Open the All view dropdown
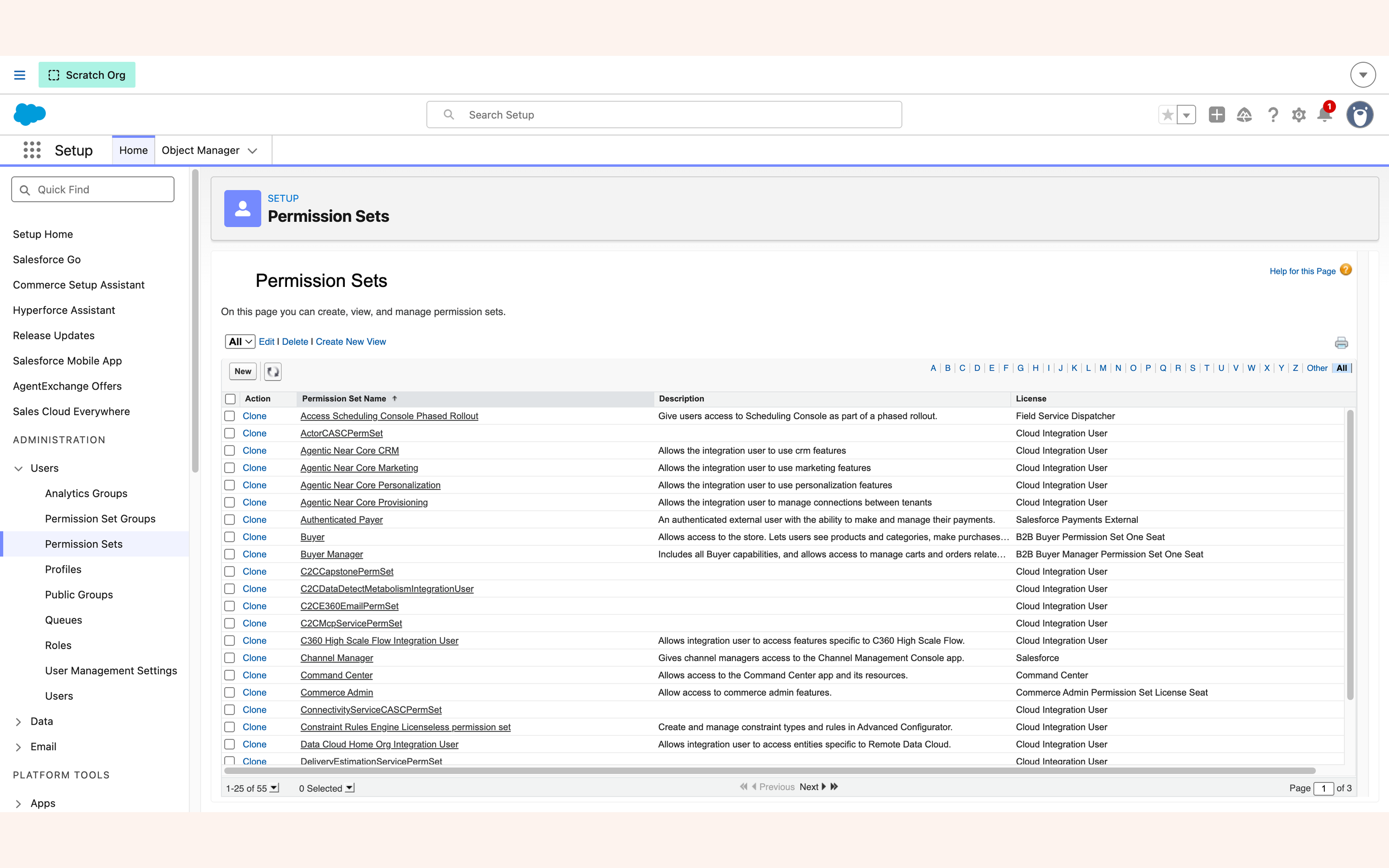 [240, 341]
